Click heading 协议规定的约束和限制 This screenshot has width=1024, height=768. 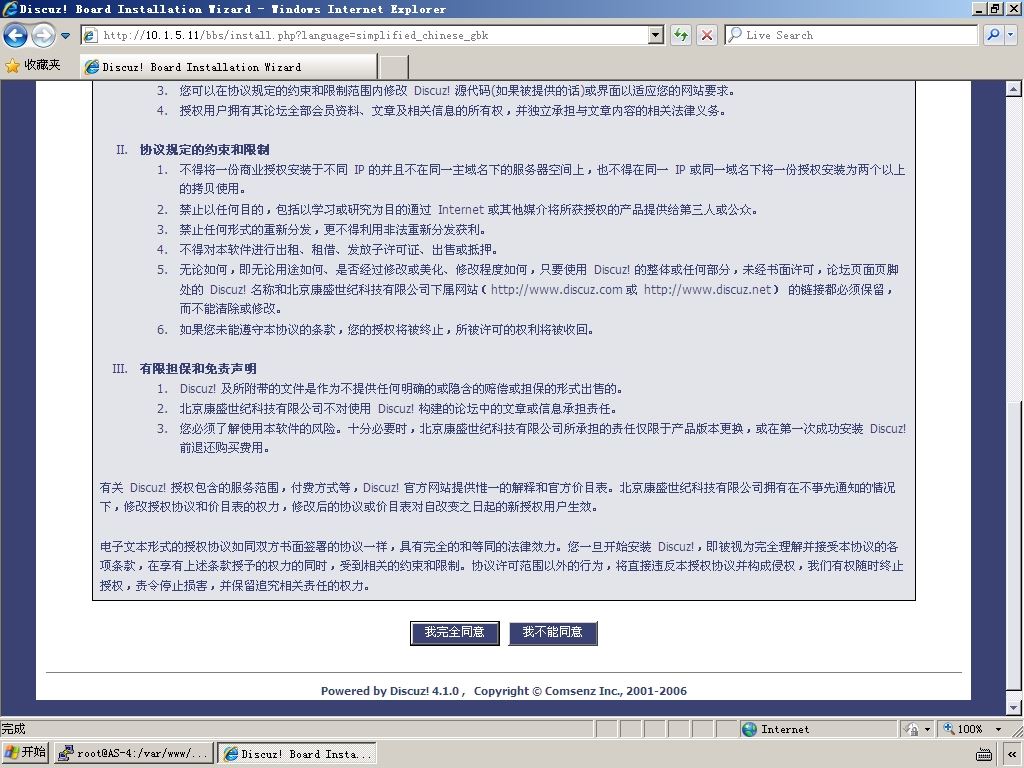point(204,150)
